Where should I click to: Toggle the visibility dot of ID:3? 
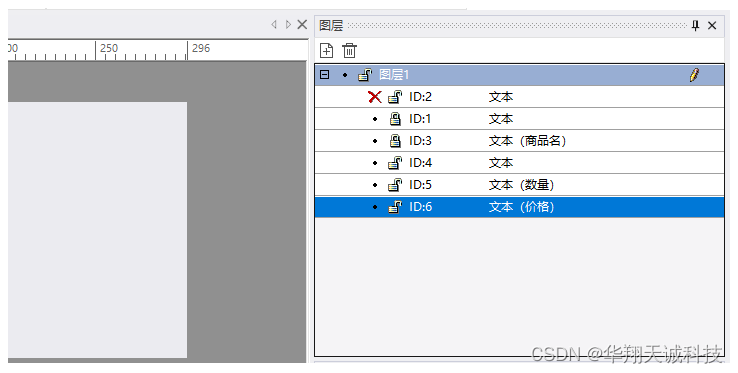[x=375, y=141]
